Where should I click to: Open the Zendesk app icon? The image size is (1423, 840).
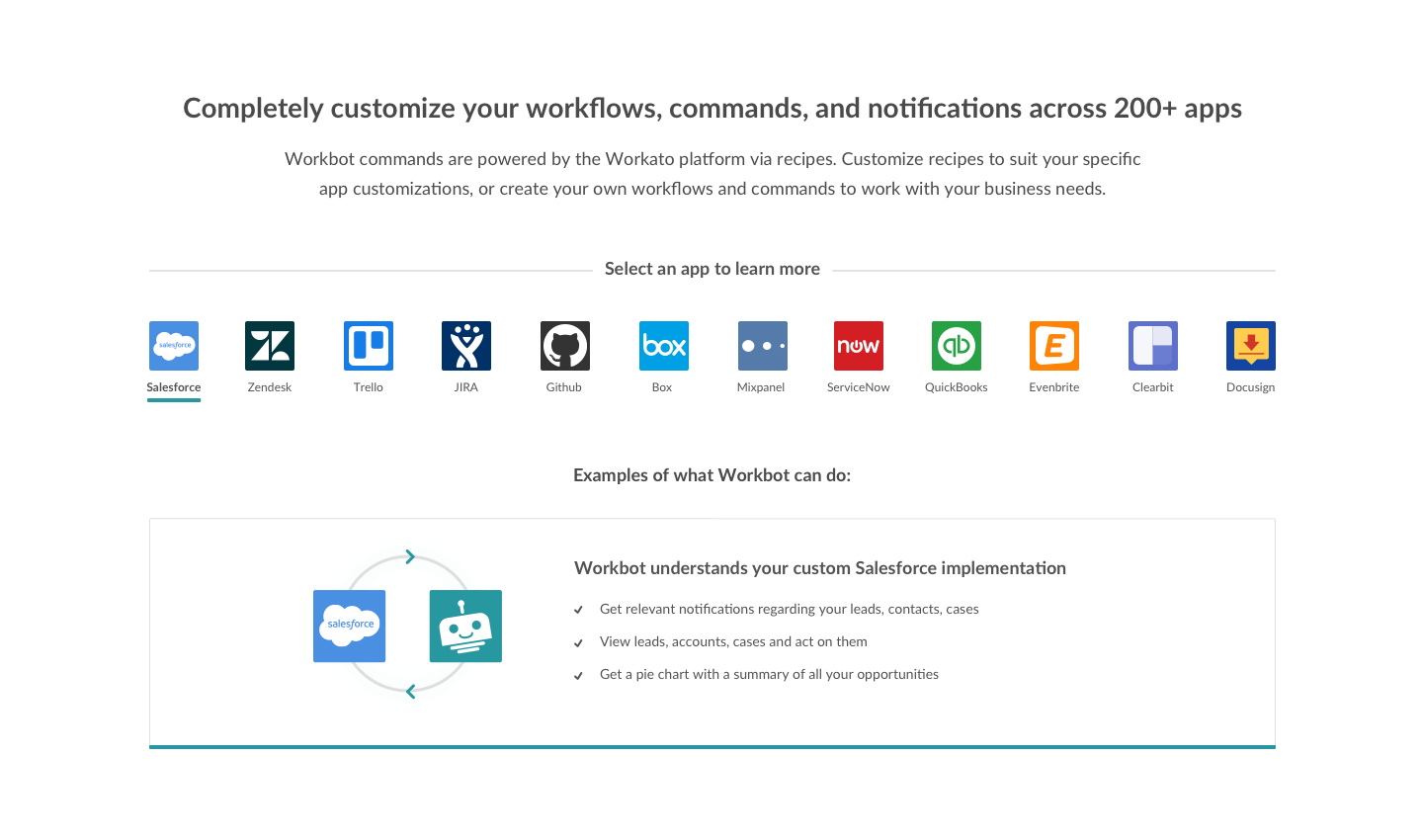point(270,346)
